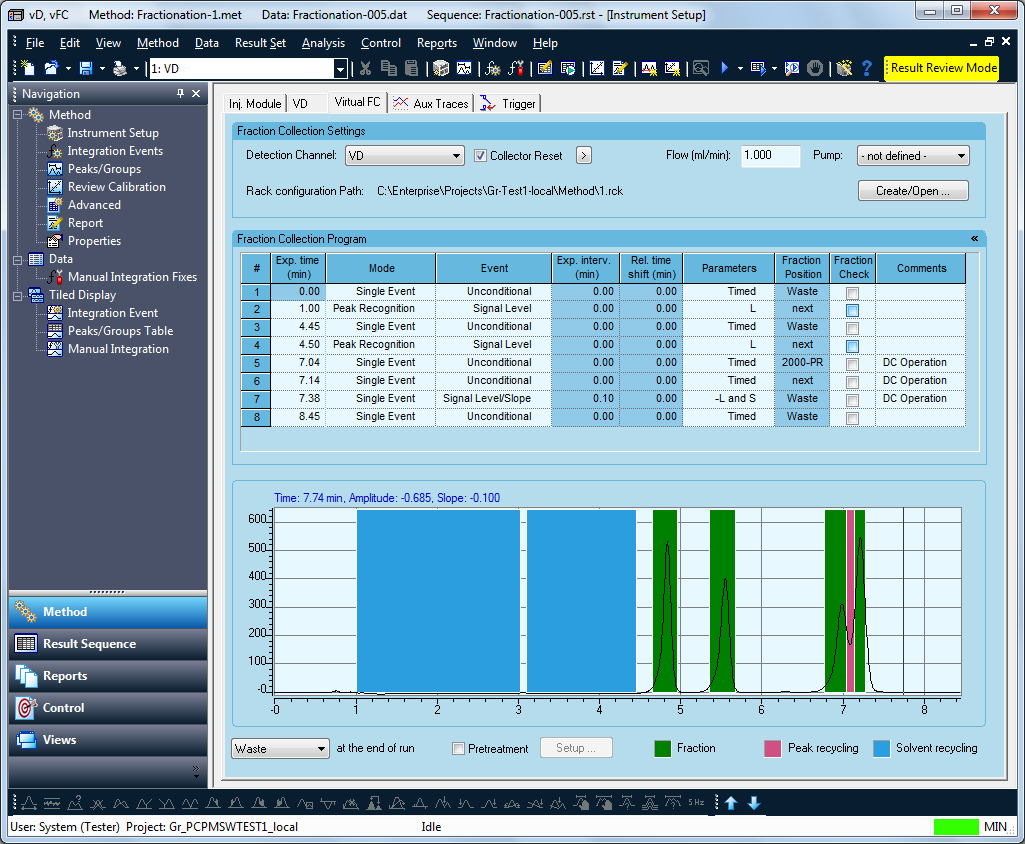Select the blue up arrow in the bottom toolbar
This screenshot has width=1025, height=844.
pyautogui.click(x=732, y=803)
